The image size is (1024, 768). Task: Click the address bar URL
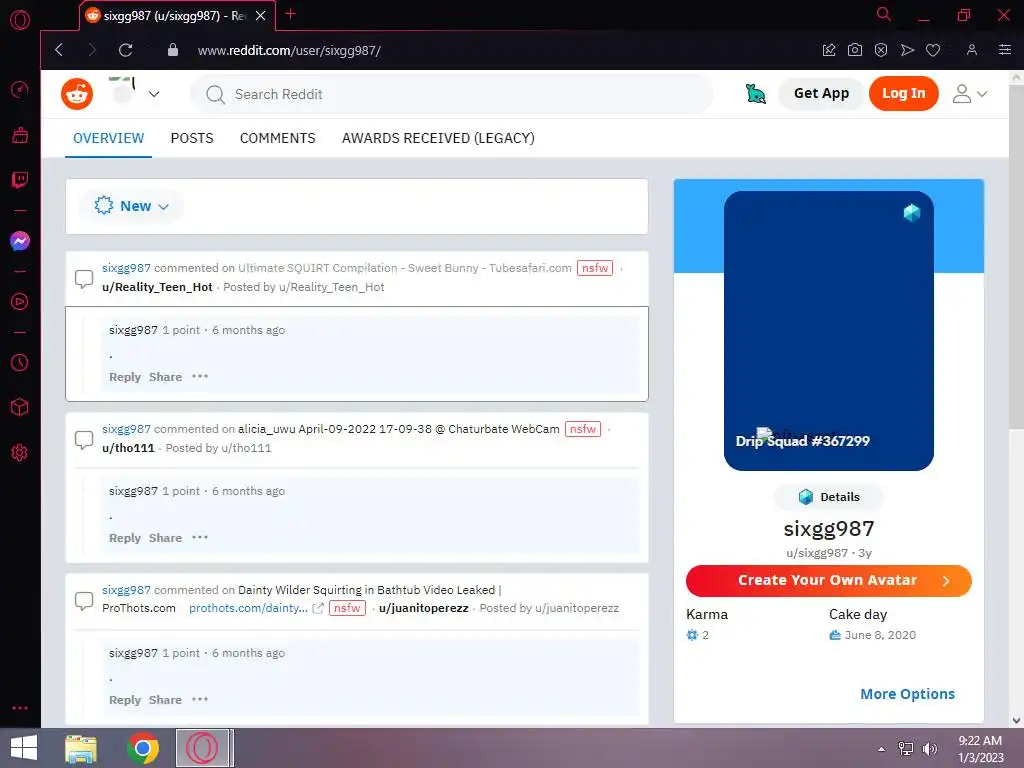click(289, 50)
